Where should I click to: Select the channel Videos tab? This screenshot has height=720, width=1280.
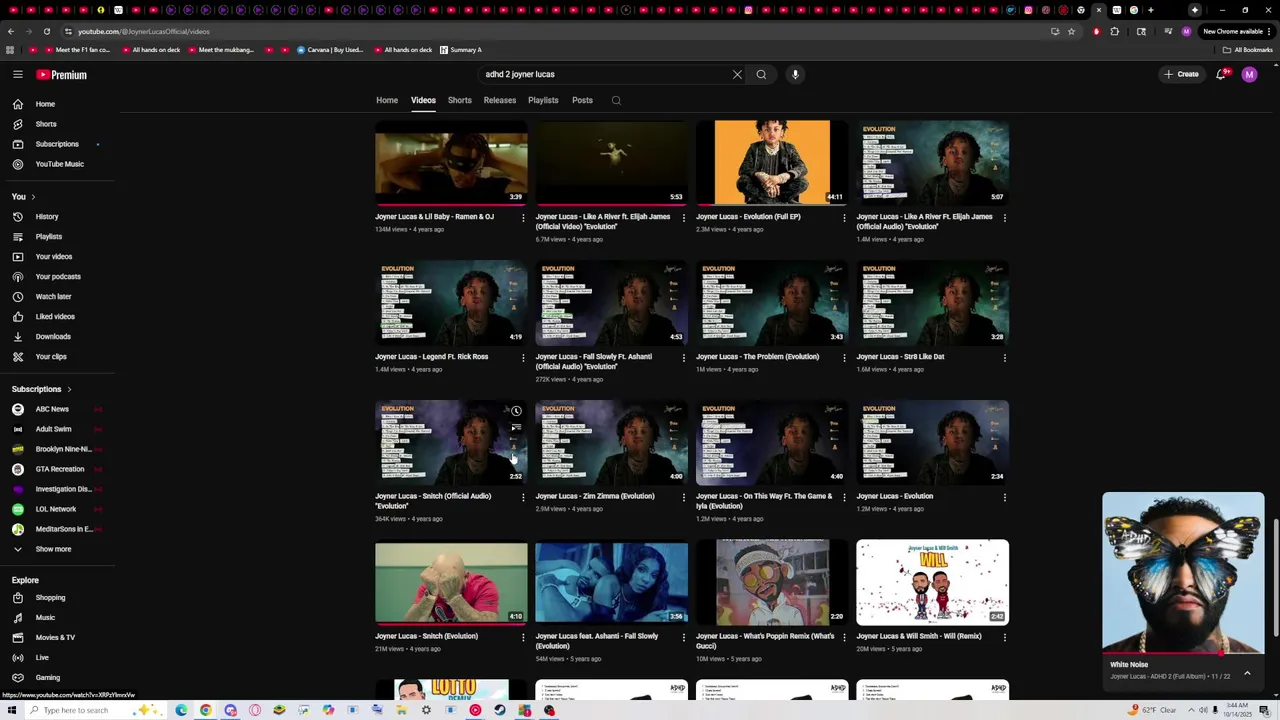point(423,100)
